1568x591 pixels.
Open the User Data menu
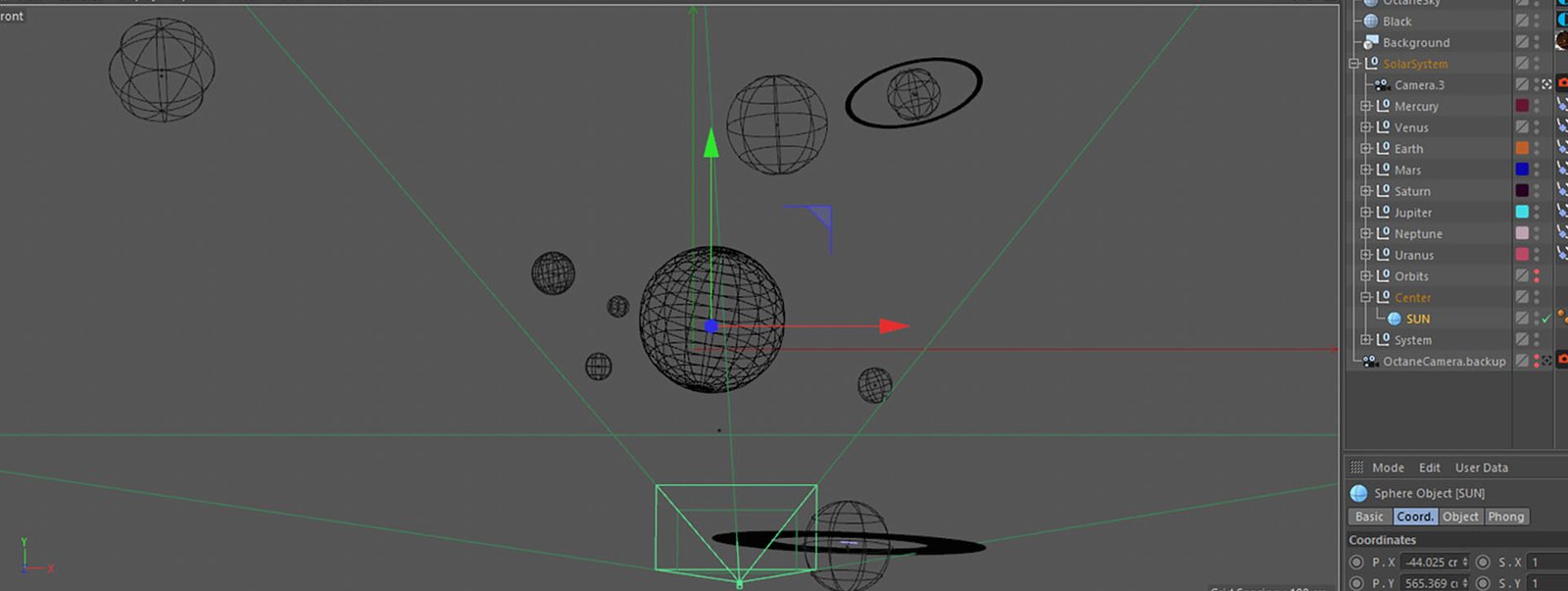click(x=1481, y=468)
